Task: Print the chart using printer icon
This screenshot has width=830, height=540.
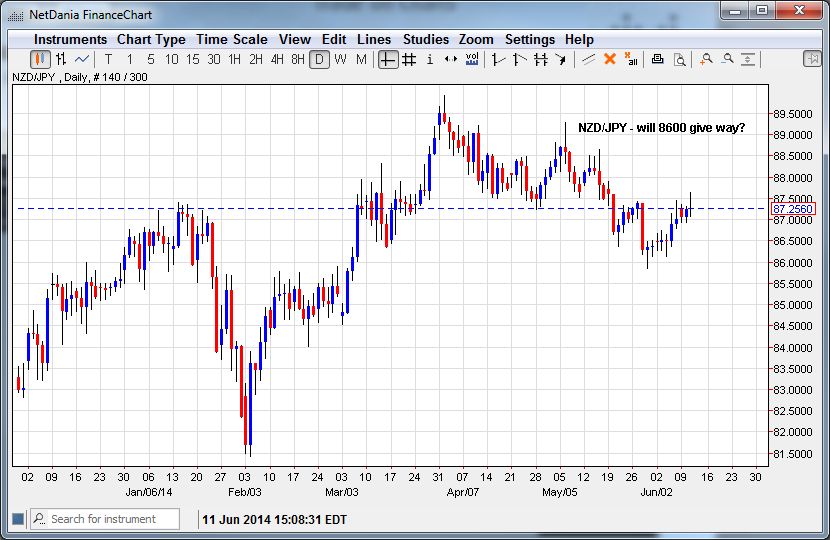Action: point(657,59)
